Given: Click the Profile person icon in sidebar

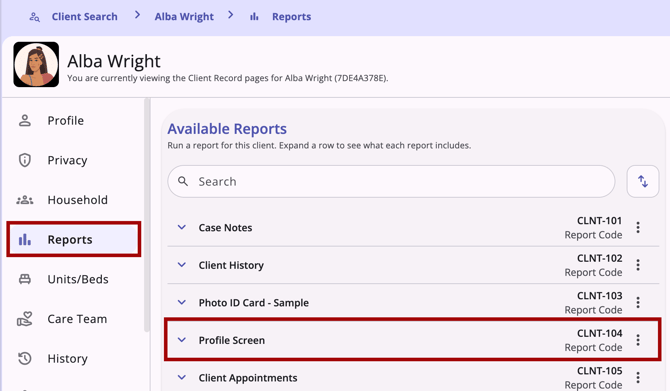Looking at the screenshot, I should pyautogui.click(x=25, y=121).
